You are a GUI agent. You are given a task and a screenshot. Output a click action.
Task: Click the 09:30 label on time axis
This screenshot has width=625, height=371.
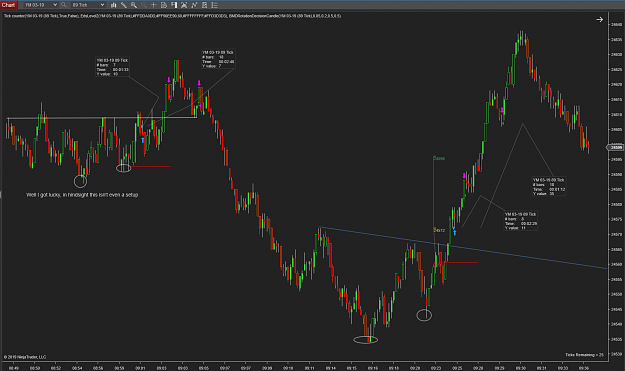(521, 368)
